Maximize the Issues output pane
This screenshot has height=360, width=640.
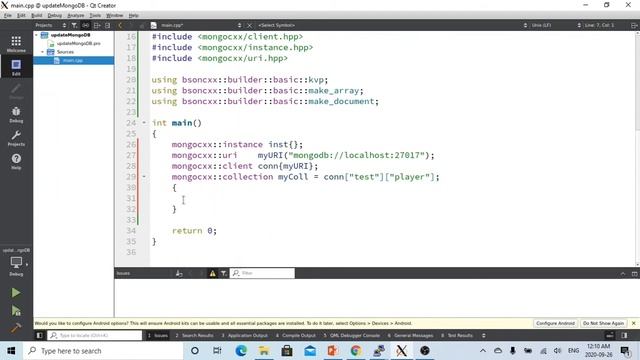(x=623, y=273)
